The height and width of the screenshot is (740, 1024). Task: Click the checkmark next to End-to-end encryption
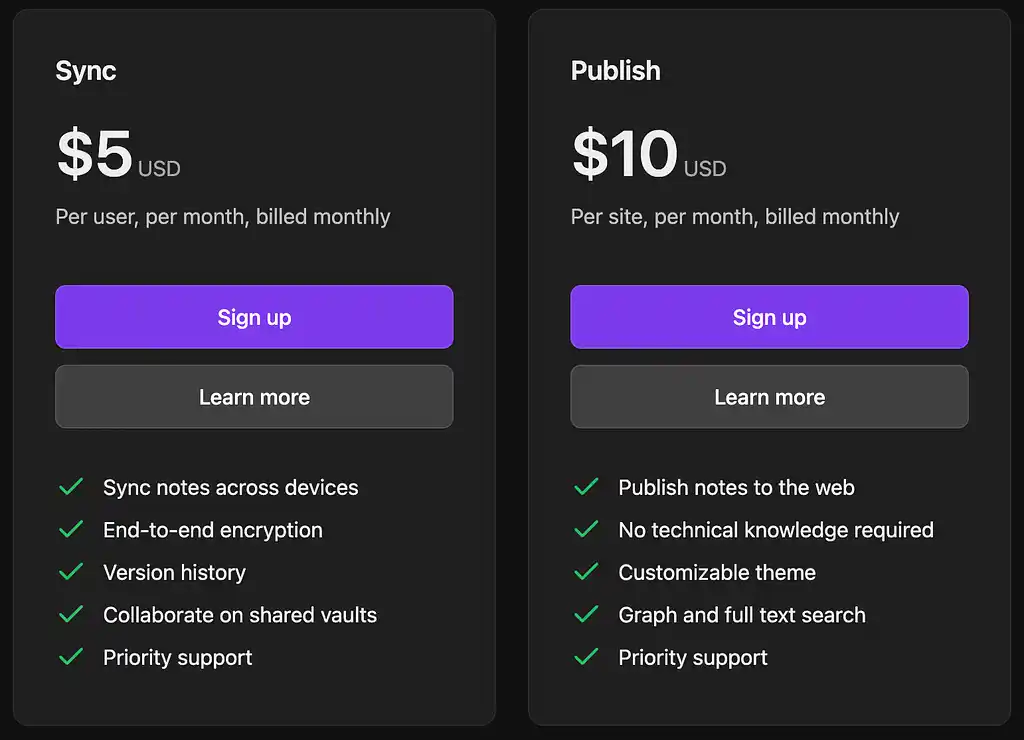pos(71,530)
